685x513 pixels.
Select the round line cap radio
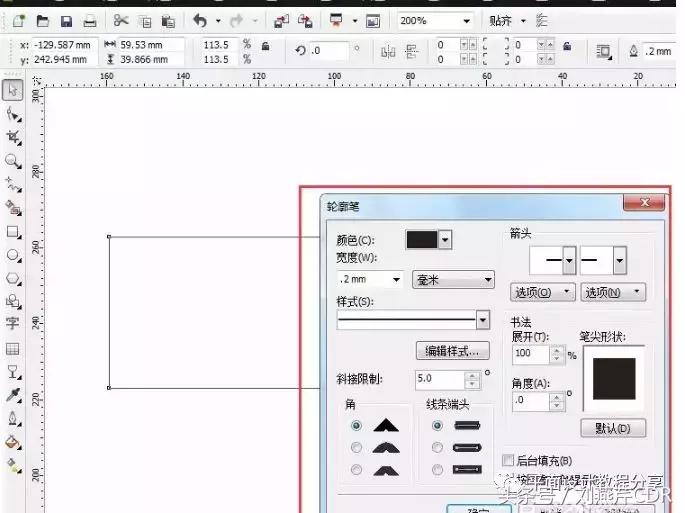(x=437, y=447)
